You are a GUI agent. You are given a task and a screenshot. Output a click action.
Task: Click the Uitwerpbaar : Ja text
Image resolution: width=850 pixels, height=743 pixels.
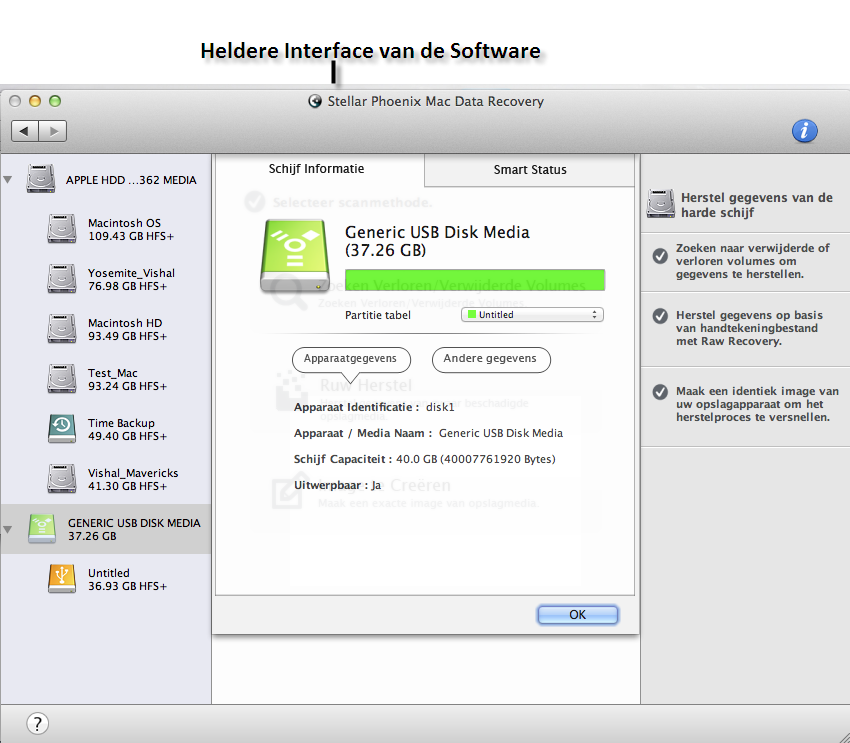(x=338, y=486)
